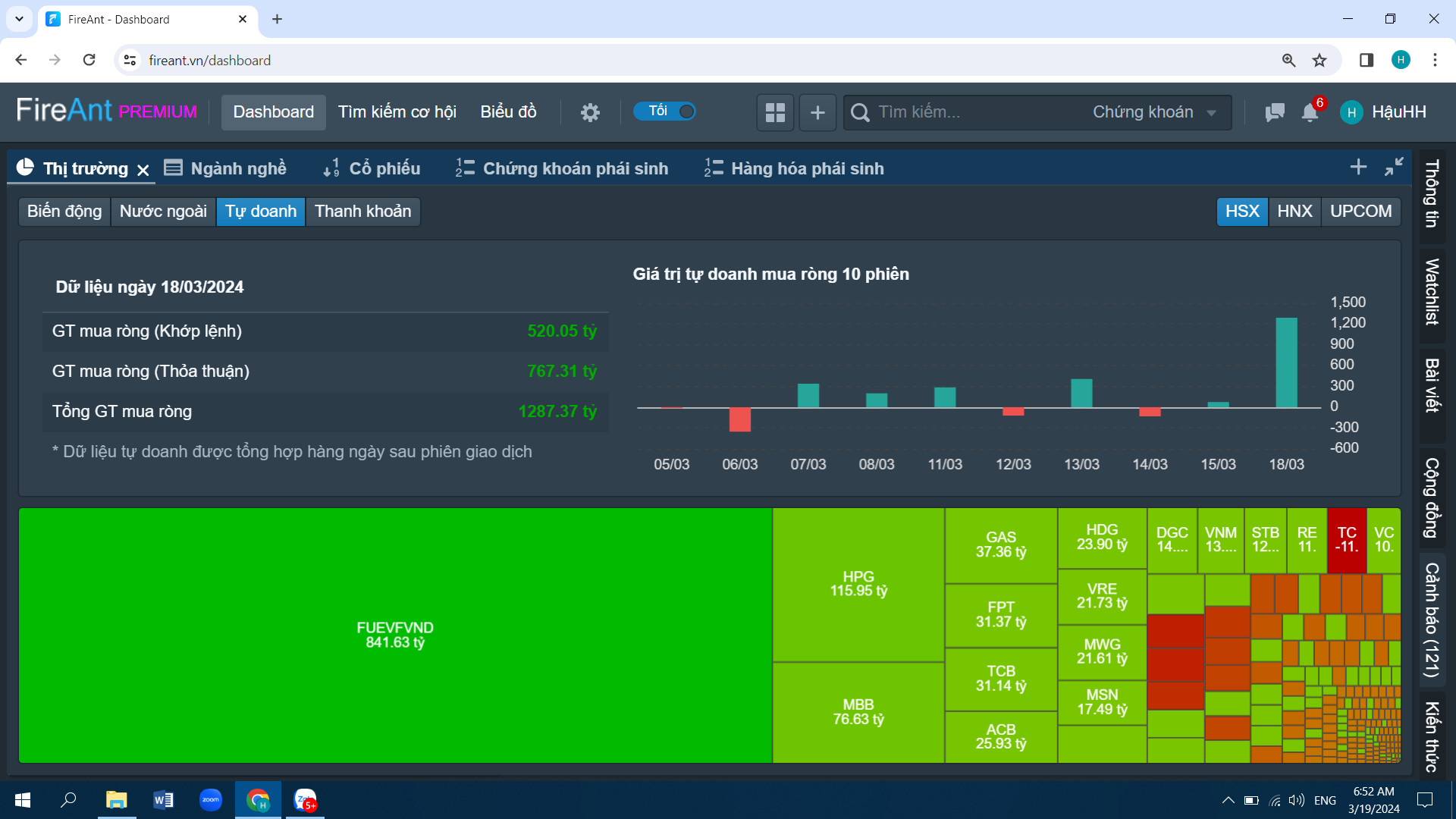1456x819 pixels.
Task: Switch to UPCOM exchange
Action: (1360, 211)
